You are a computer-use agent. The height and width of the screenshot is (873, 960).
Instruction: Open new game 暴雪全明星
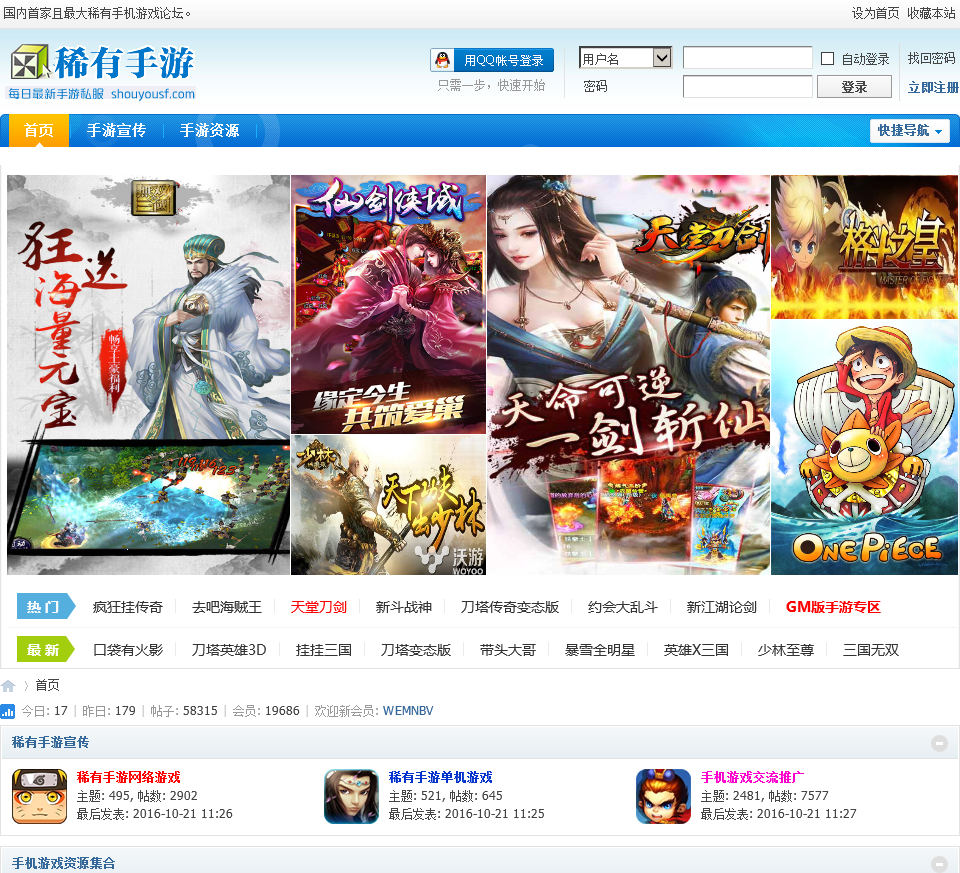coord(600,650)
